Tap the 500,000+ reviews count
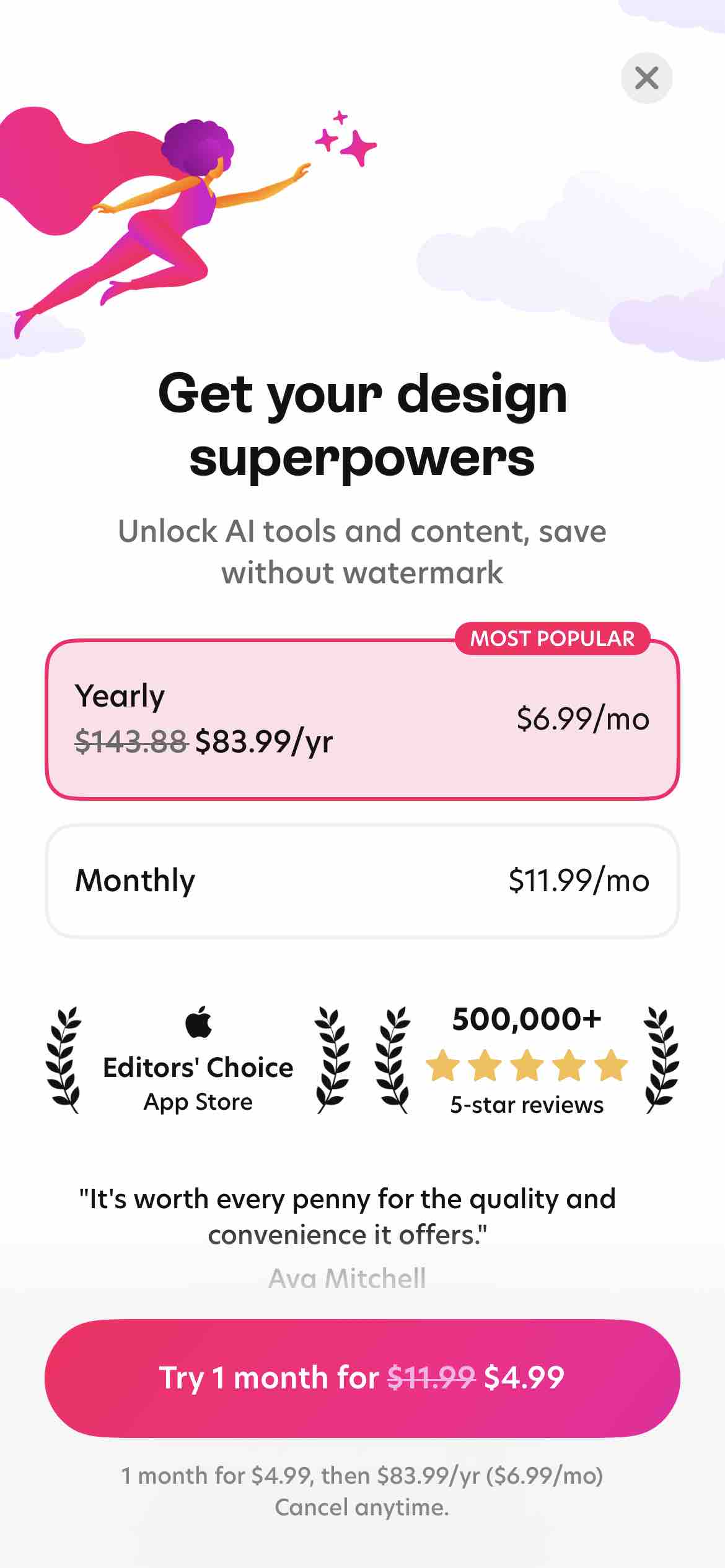This screenshot has height=1568, width=725. pyautogui.click(x=527, y=1019)
